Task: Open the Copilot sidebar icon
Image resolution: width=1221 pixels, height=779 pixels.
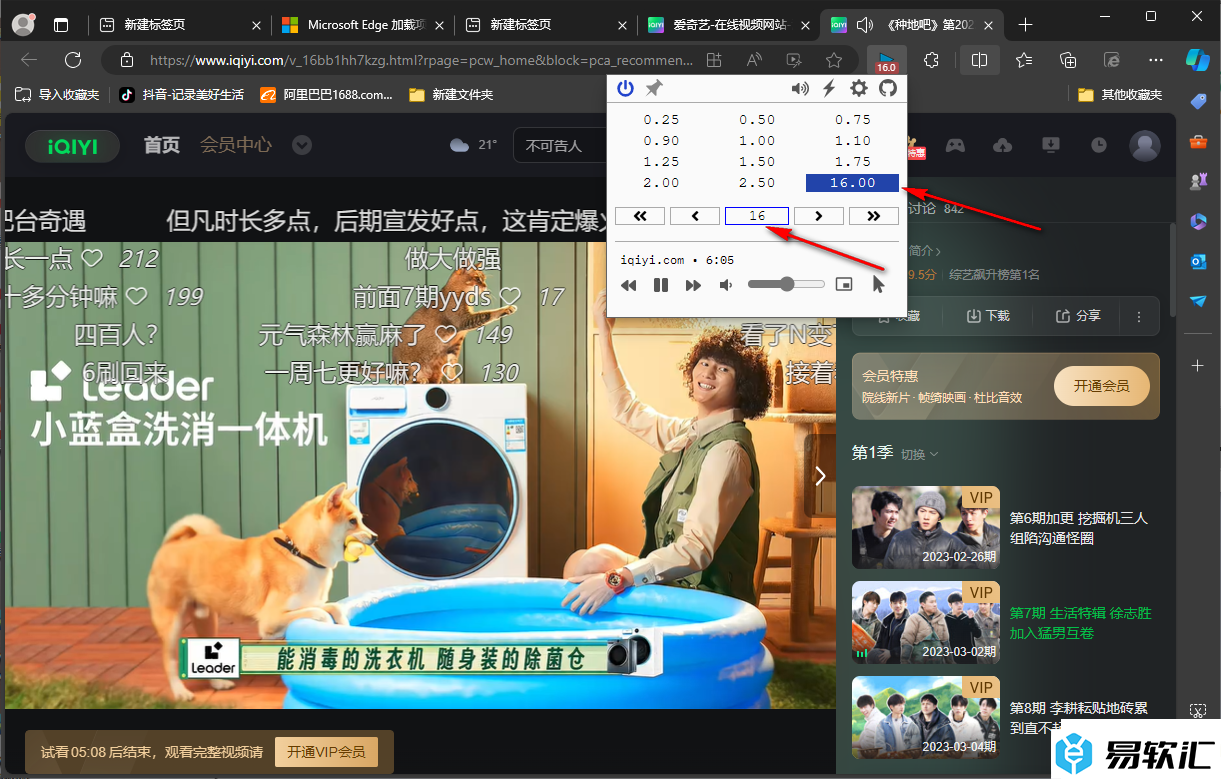Action: click(1198, 59)
